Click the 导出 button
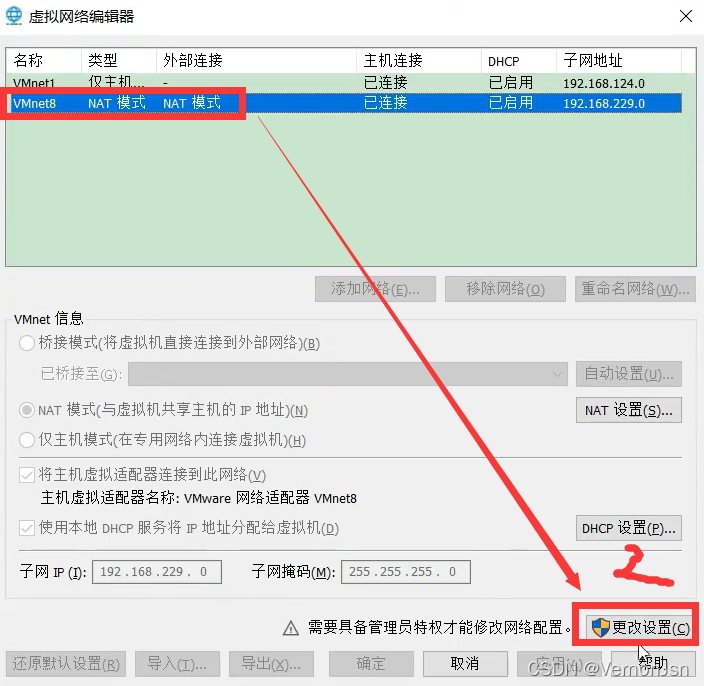The height and width of the screenshot is (686, 704). coord(271,664)
